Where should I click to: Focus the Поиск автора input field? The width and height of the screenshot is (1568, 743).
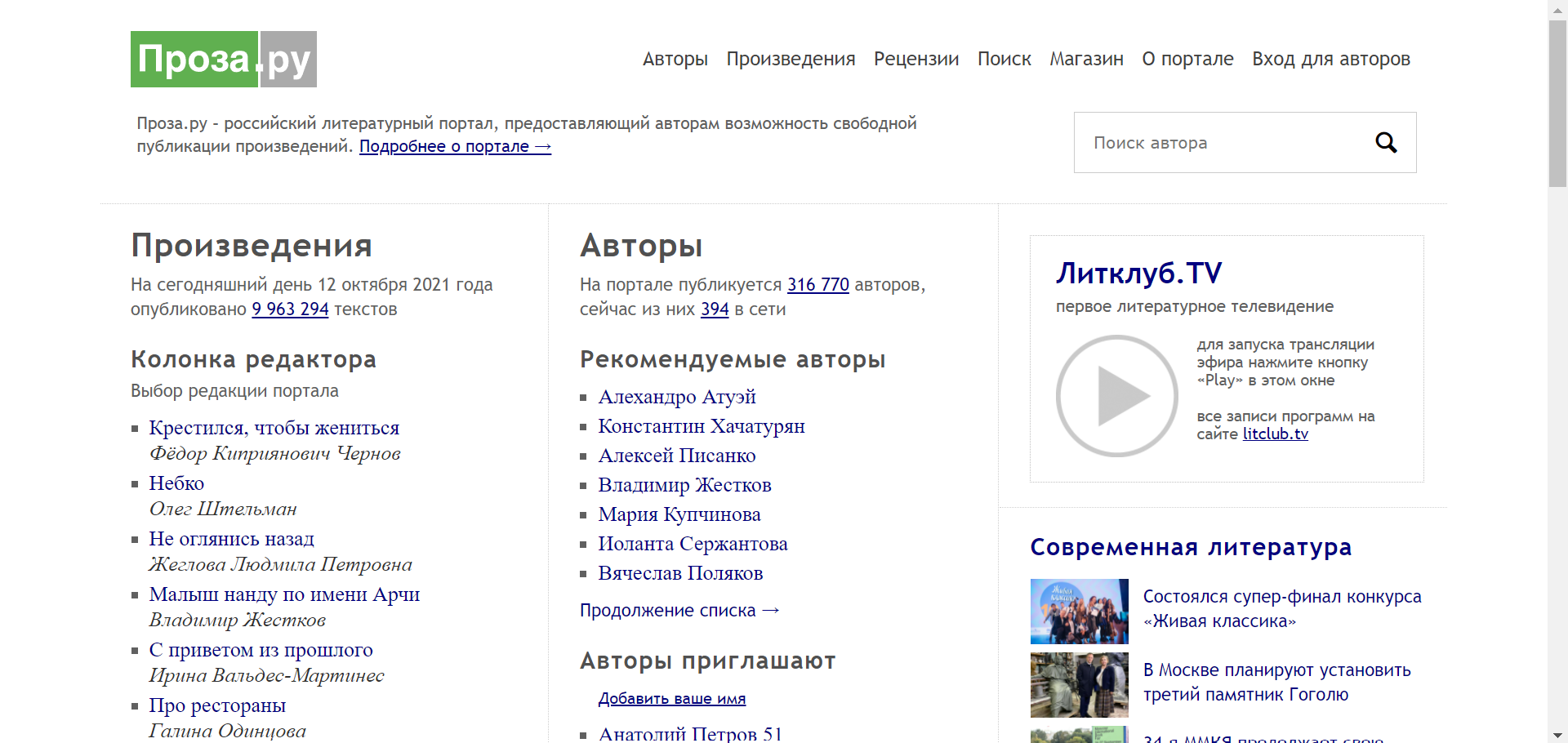pos(1225,143)
